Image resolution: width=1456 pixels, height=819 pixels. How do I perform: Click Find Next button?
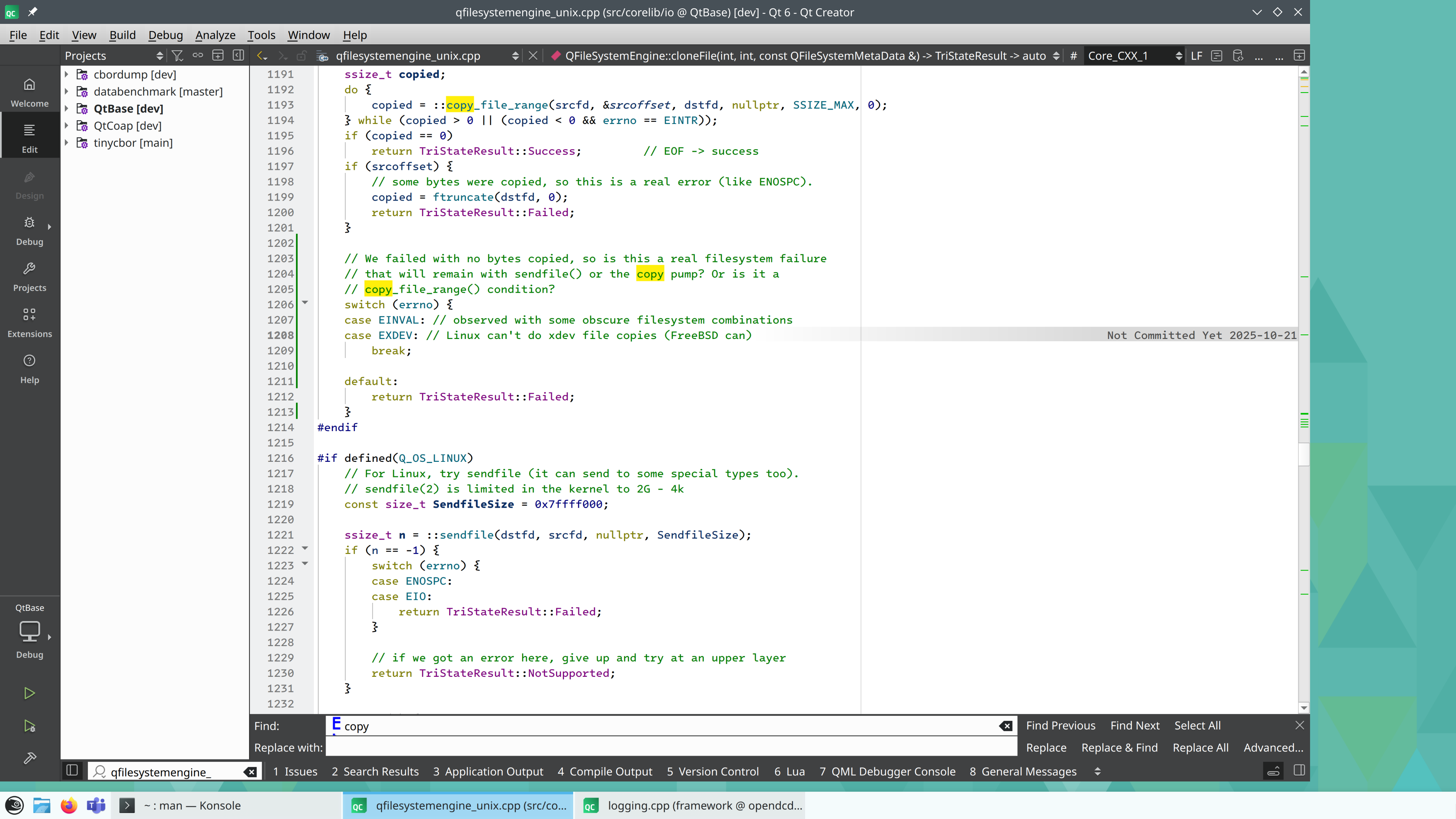pyautogui.click(x=1135, y=725)
